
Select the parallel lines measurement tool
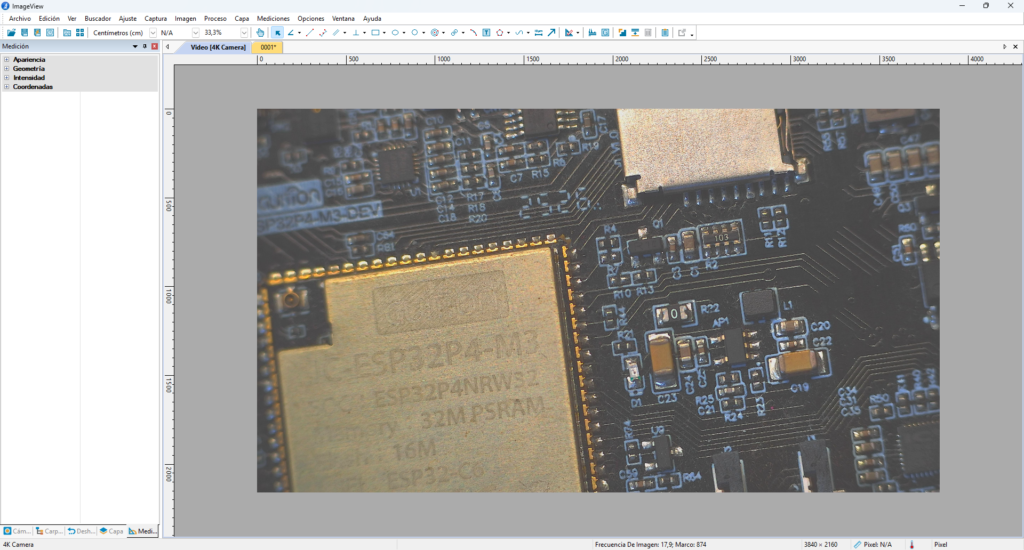(x=336, y=33)
